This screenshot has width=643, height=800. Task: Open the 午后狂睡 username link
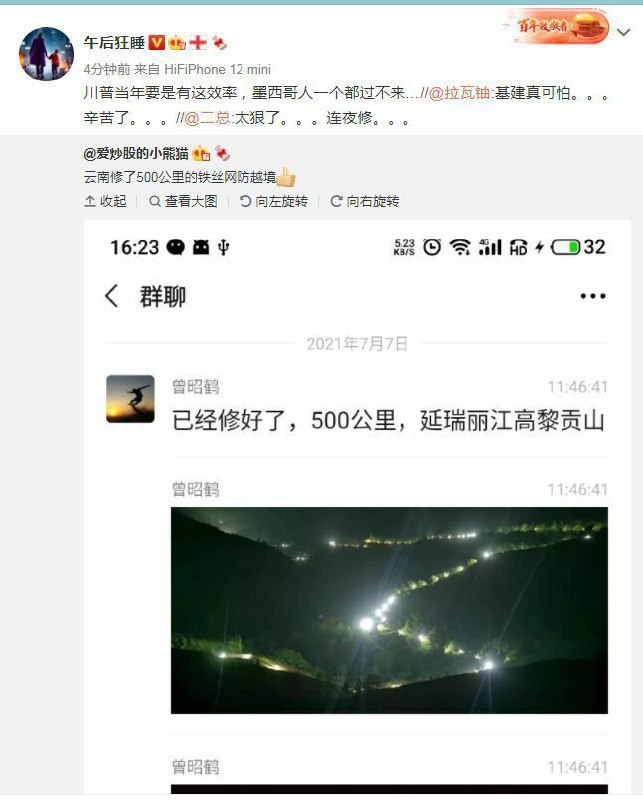tap(114, 42)
